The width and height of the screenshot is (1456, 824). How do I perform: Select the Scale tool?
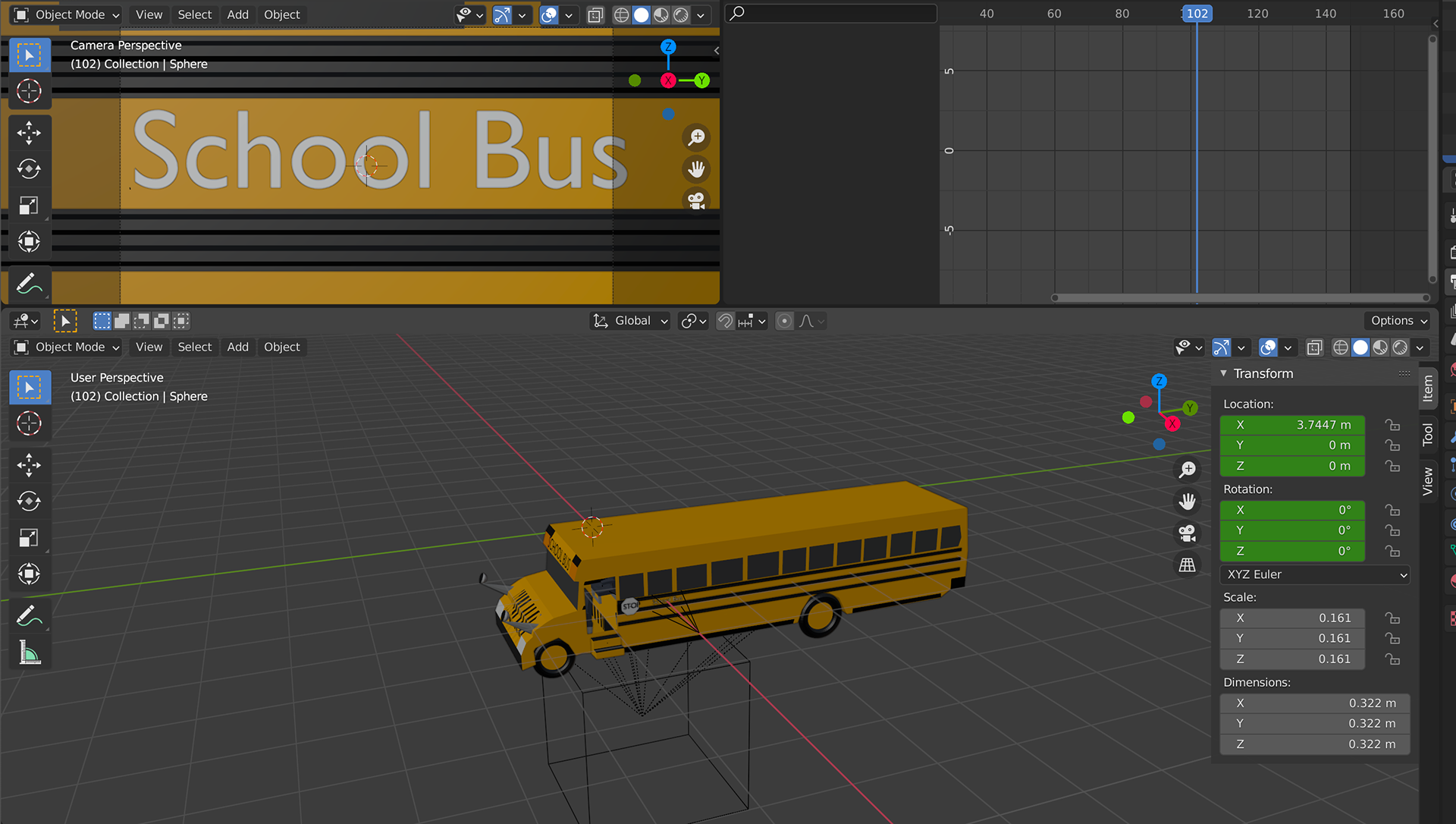[30, 537]
